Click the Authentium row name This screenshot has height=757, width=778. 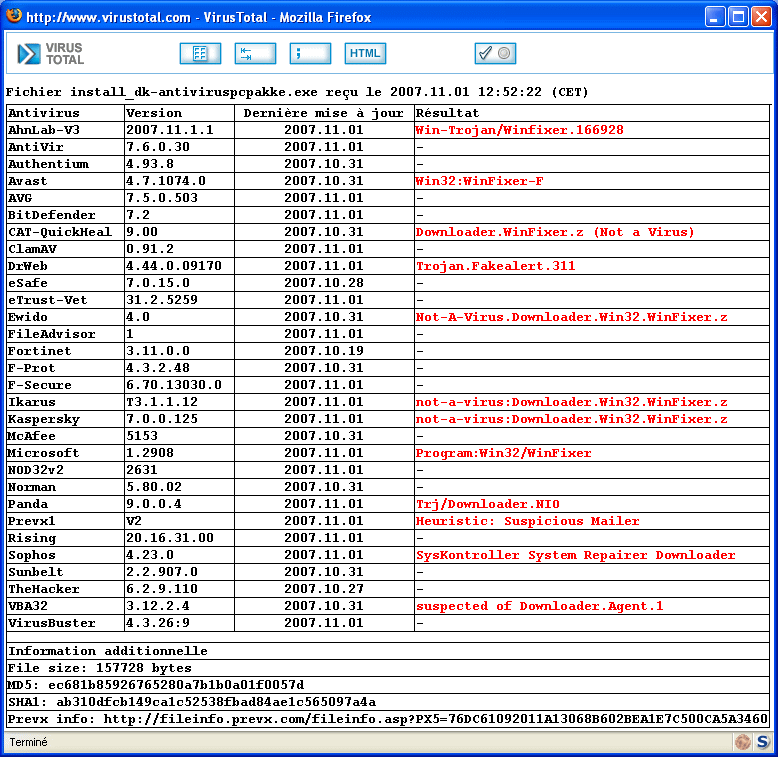click(x=48, y=164)
